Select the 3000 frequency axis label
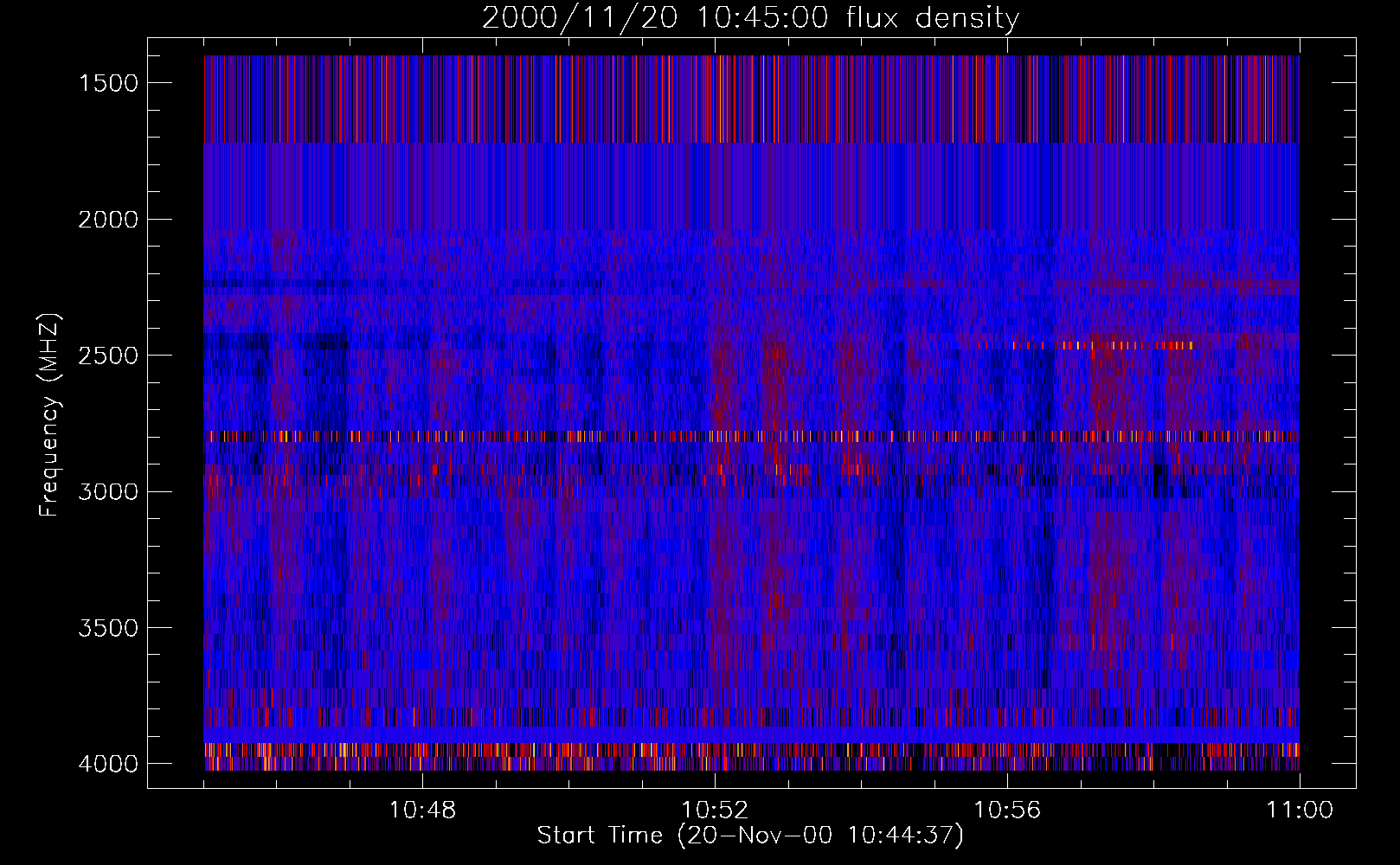This screenshot has width=1400, height=865. point(108,492)
